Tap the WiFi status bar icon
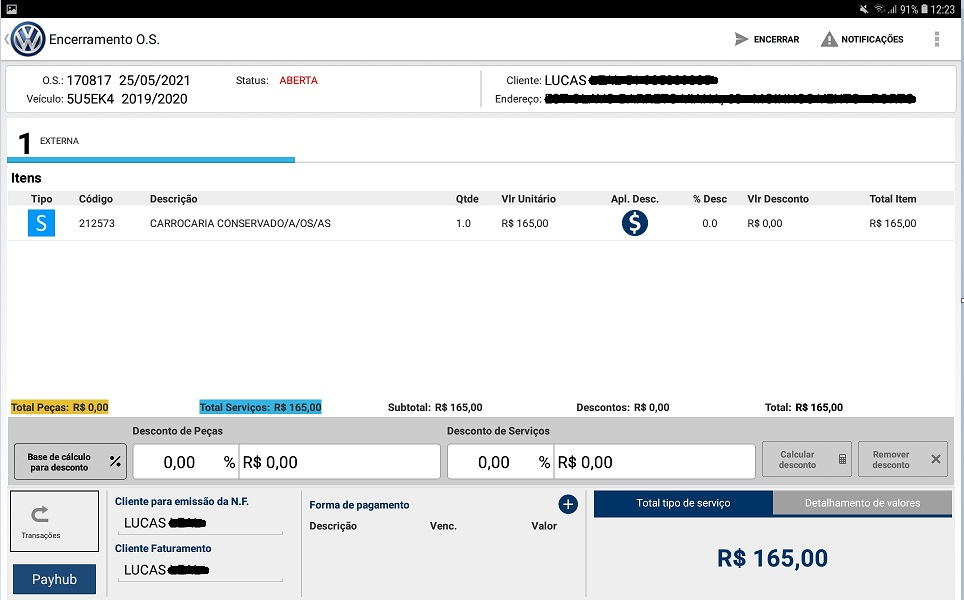 pos(879,9)
